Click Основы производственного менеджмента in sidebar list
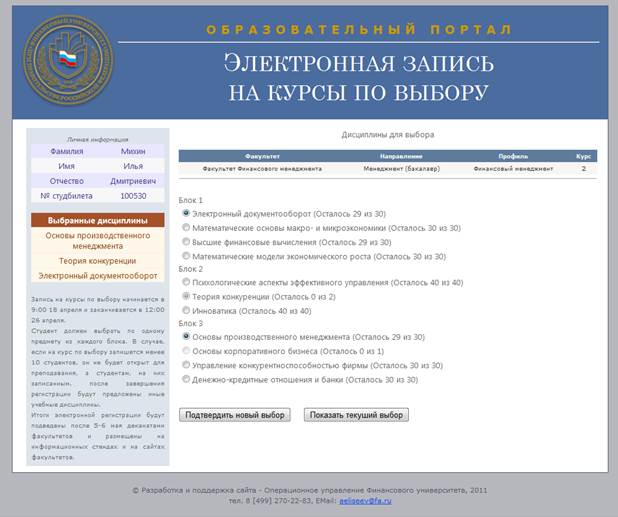618x517 pixels. point(98,241)
